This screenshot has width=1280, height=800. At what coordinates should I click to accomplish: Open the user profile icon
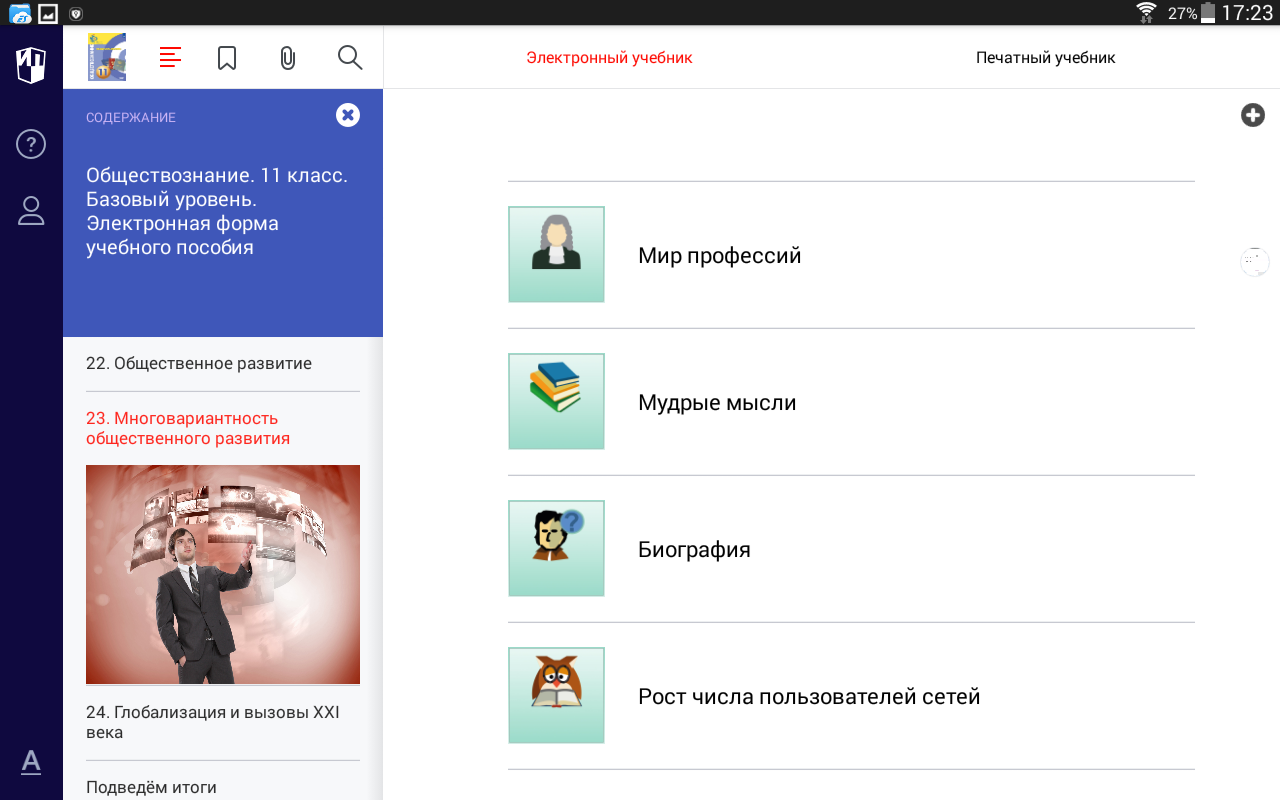click(x=31, y=210)
